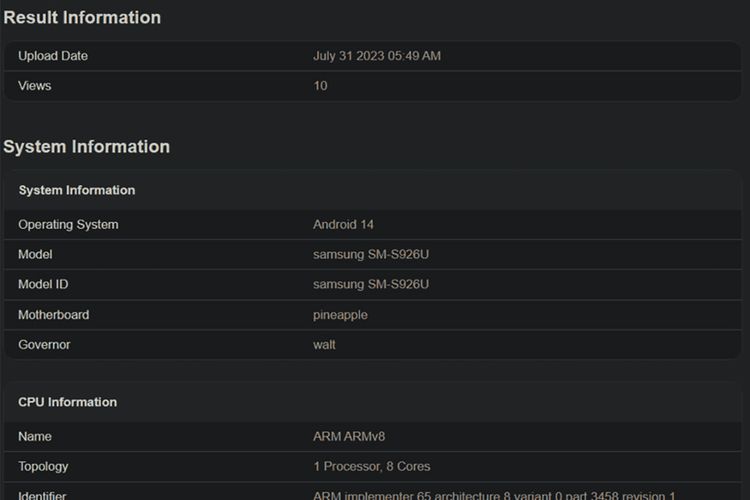
Task: Click the CPU Information table header
Action: click(68, 402)
